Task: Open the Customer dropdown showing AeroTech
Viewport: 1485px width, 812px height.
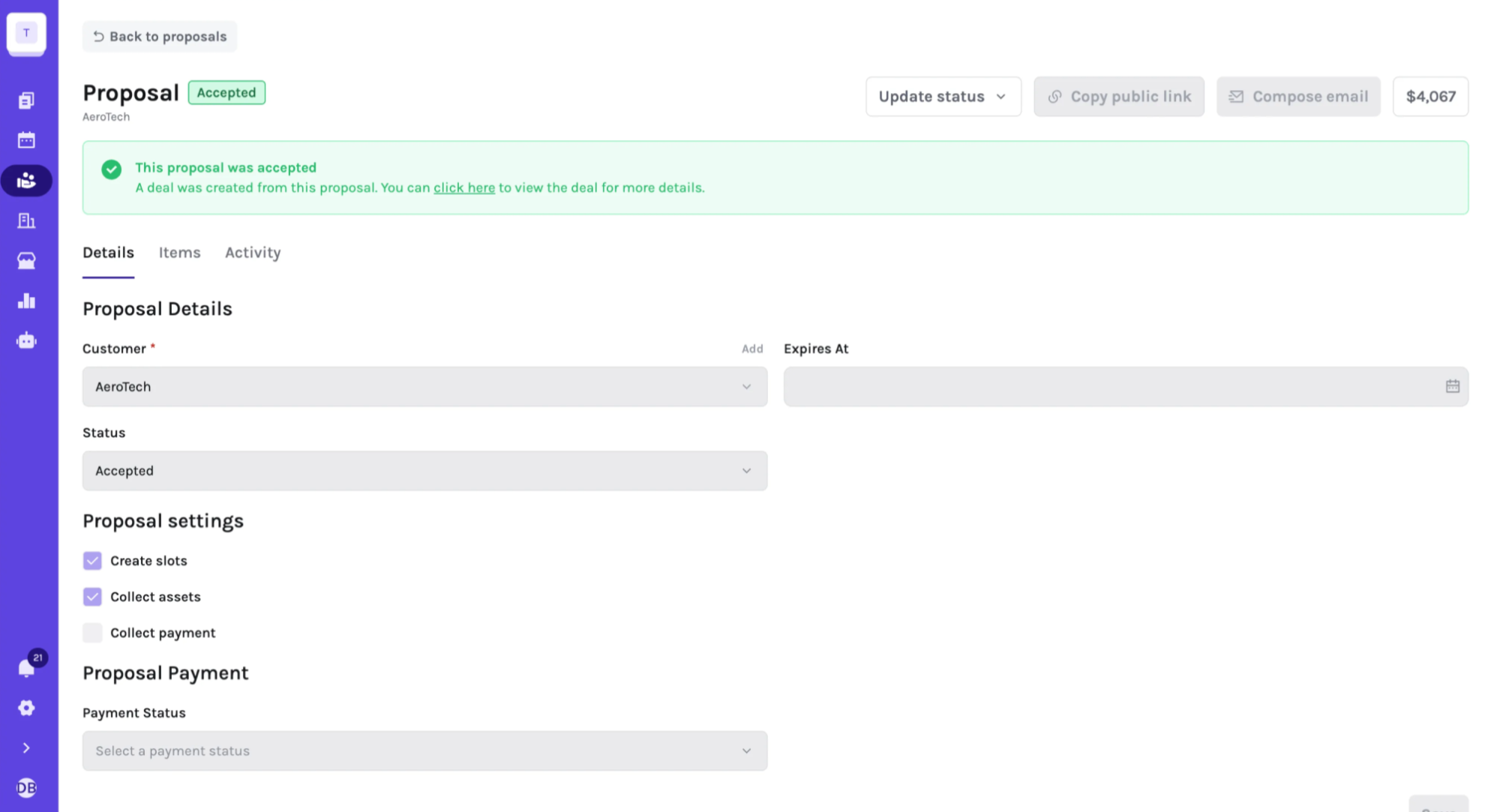Action: [x=424, y=386]
